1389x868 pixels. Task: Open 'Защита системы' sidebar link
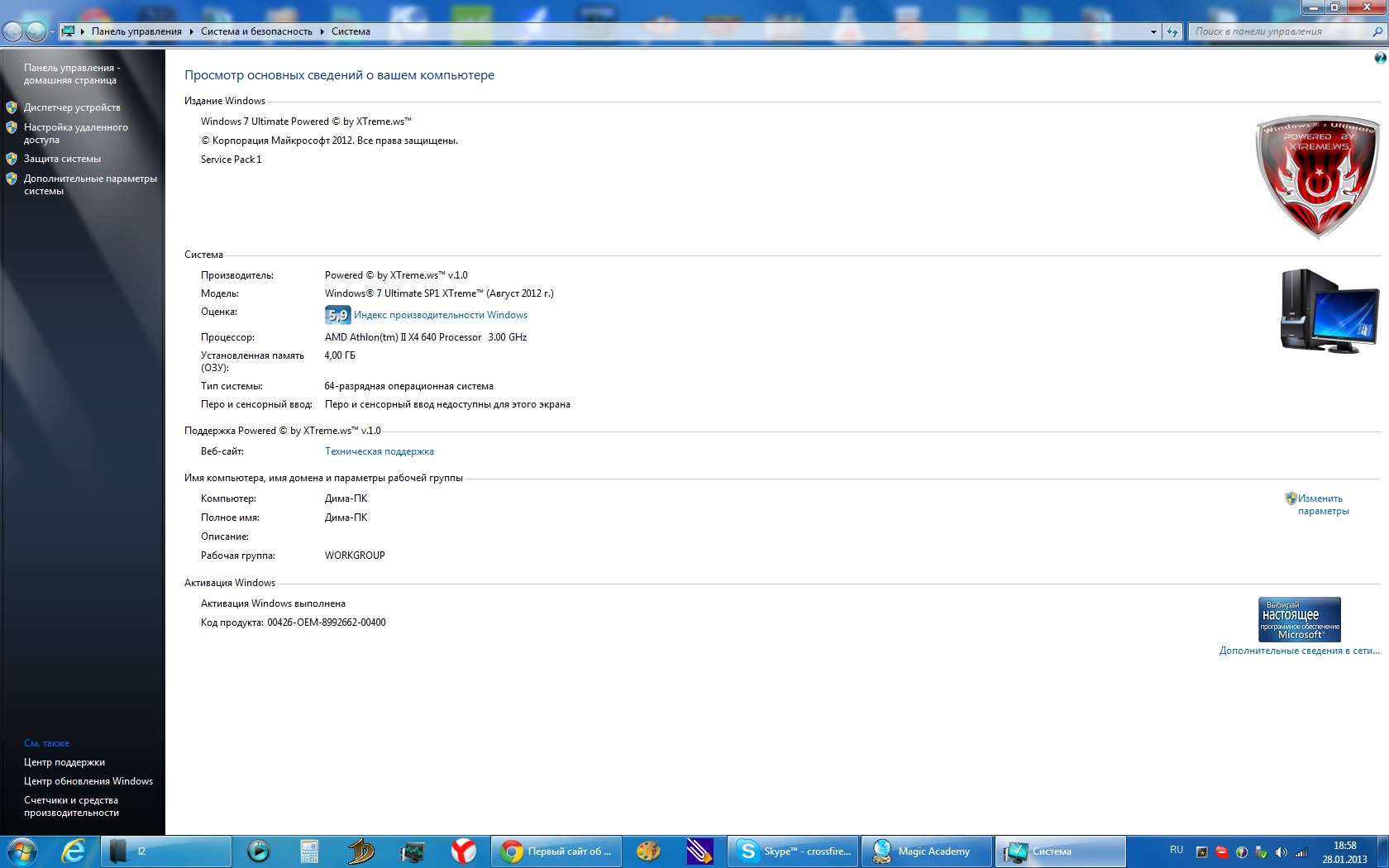[x=62, y=159]
